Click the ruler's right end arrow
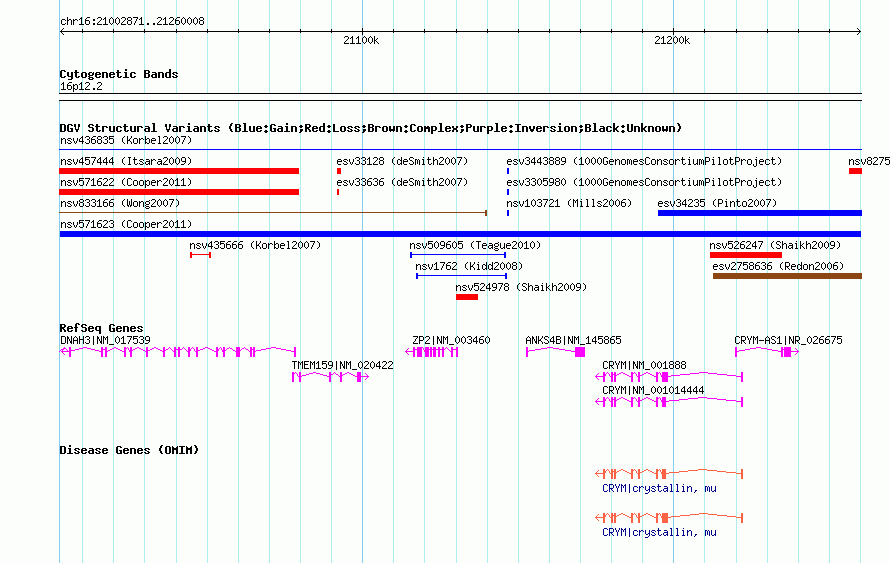 (858, 32)
